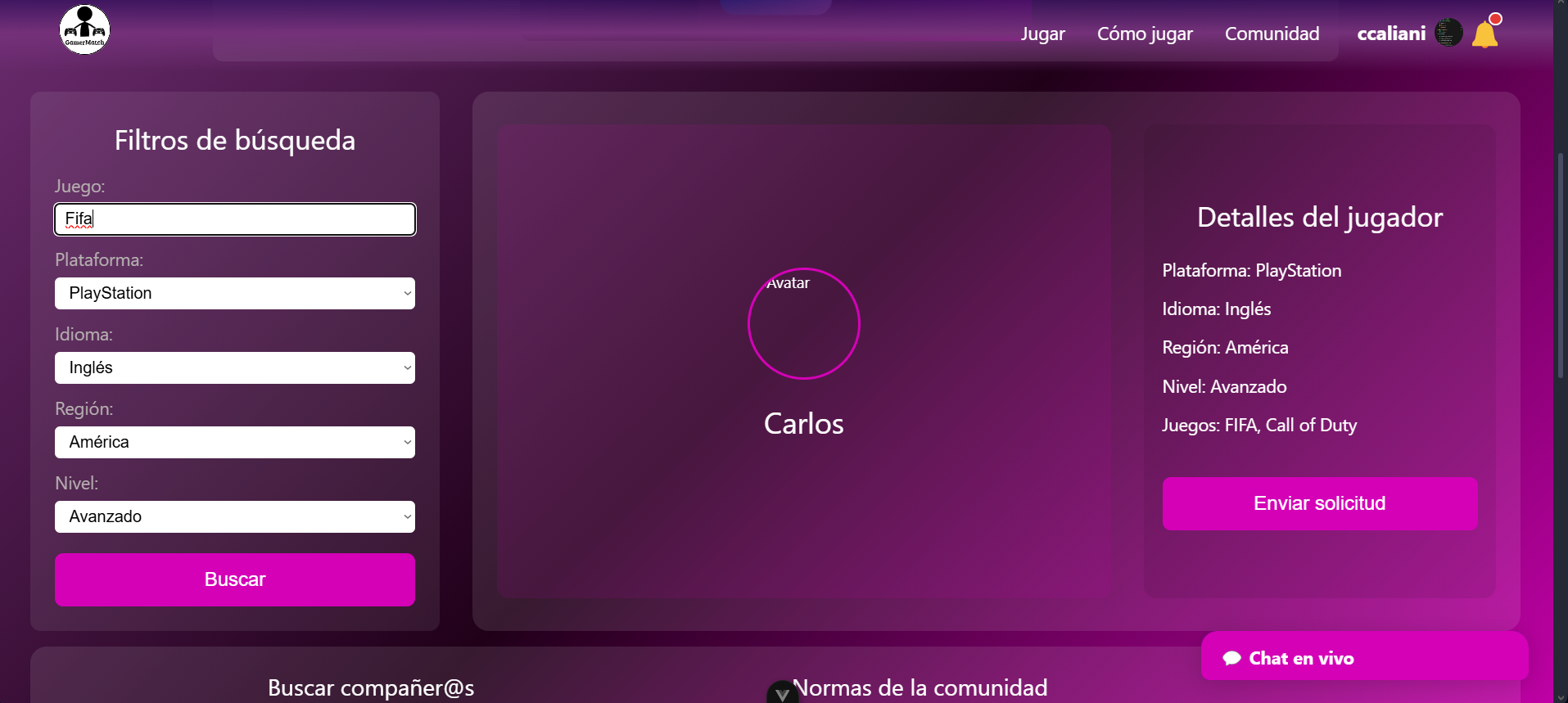This screenshot has height=703, width=1568.
Task: Expand the Nivel dropdown
Action: 235,516
